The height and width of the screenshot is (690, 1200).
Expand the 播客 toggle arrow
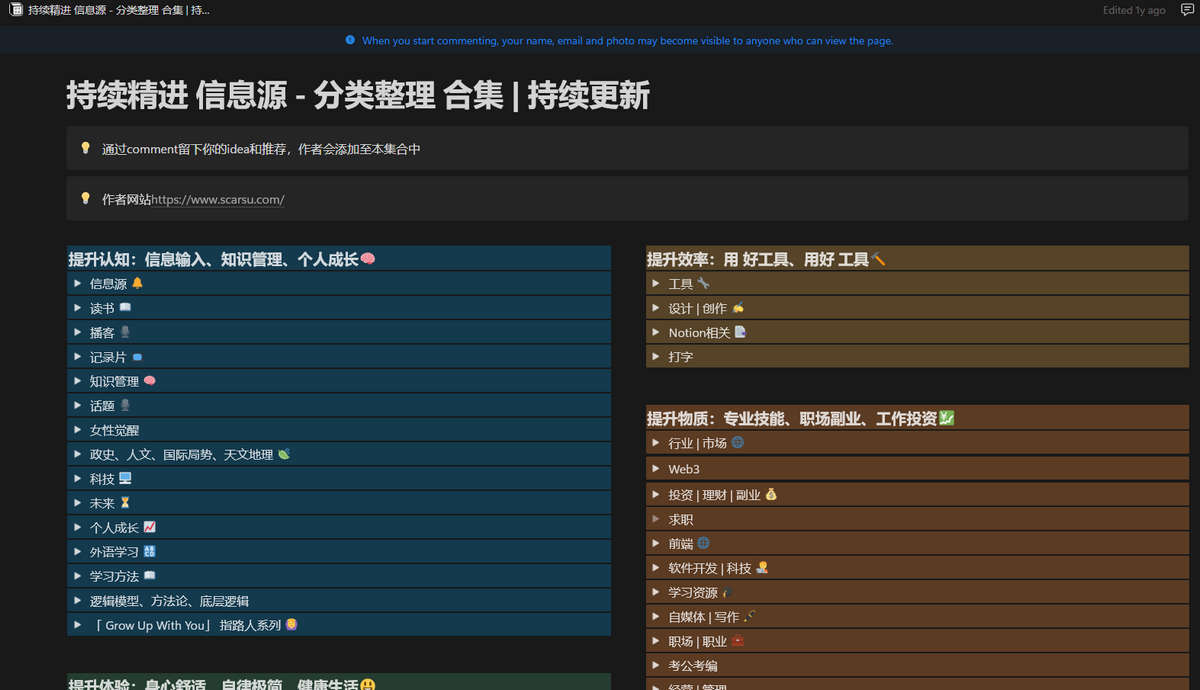point(78,332)
